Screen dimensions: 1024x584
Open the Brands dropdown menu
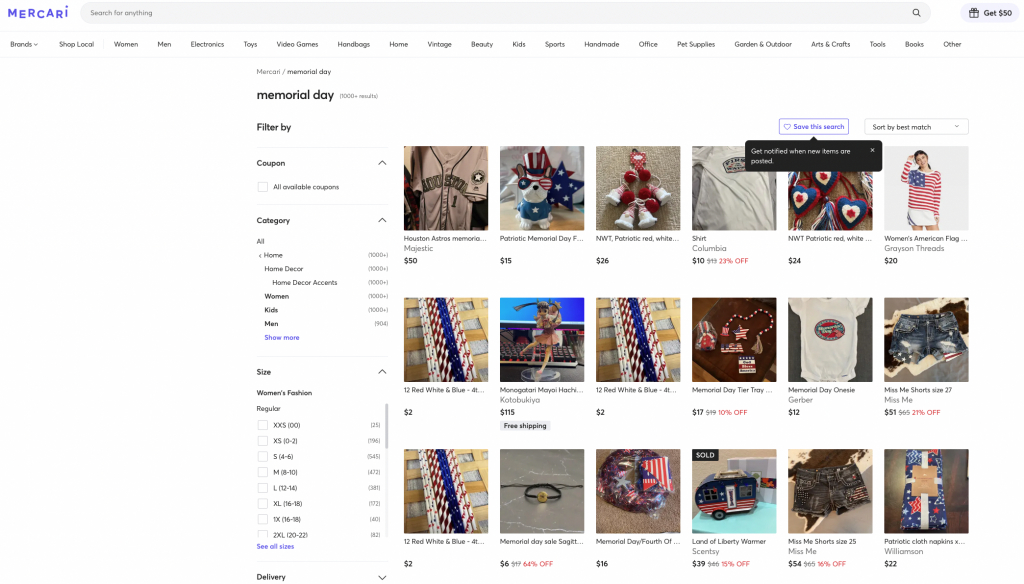(24, 44)
